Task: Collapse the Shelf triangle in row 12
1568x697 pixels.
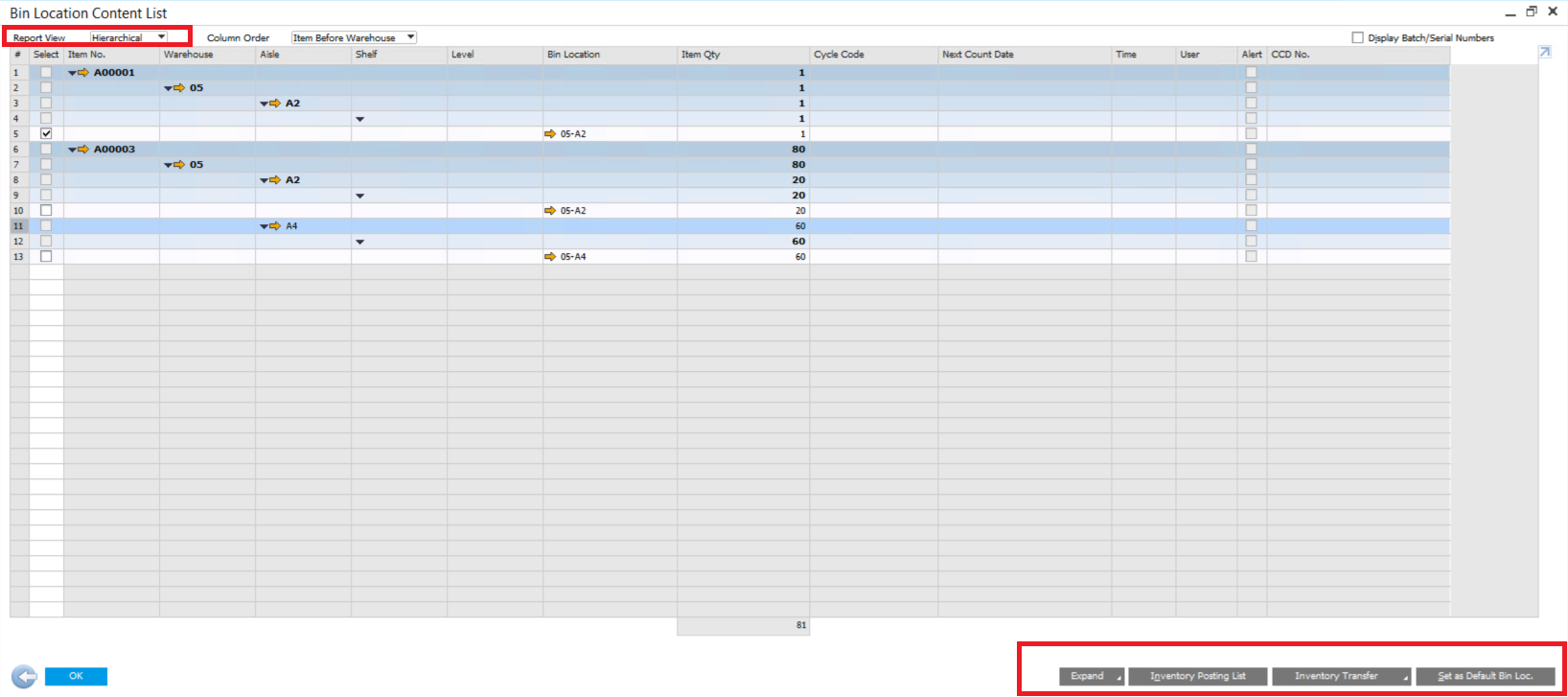Action: coord(360,242)
